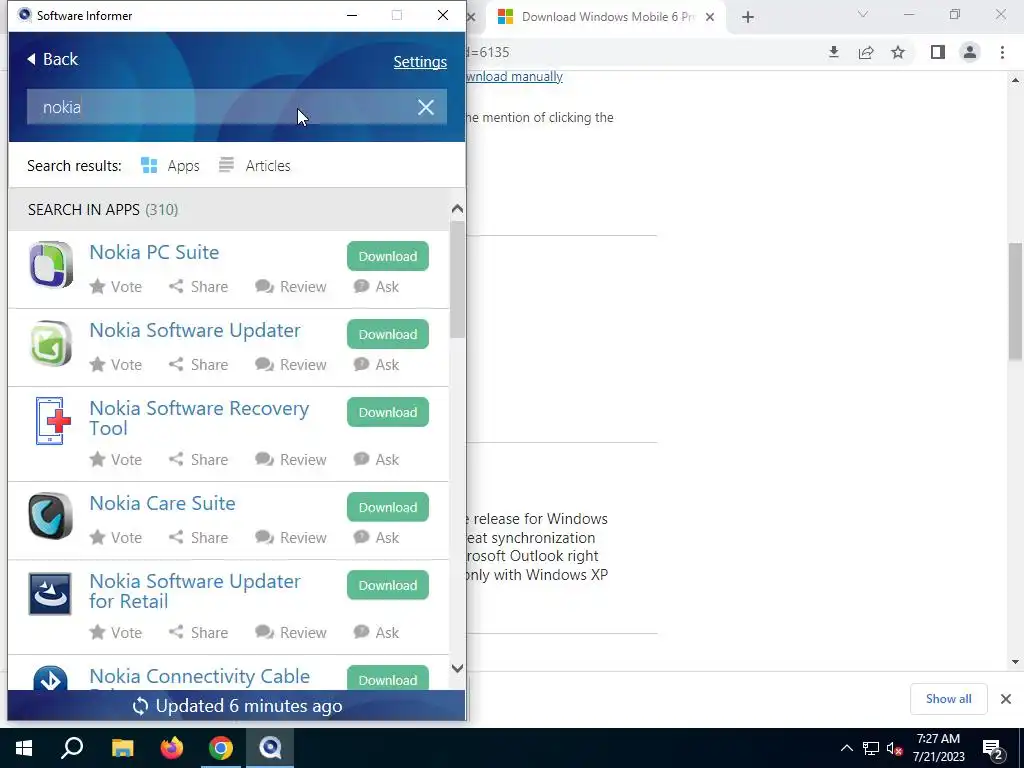Share this page in Chrome
1024x768 pixels.
click(x=866, y=52)
